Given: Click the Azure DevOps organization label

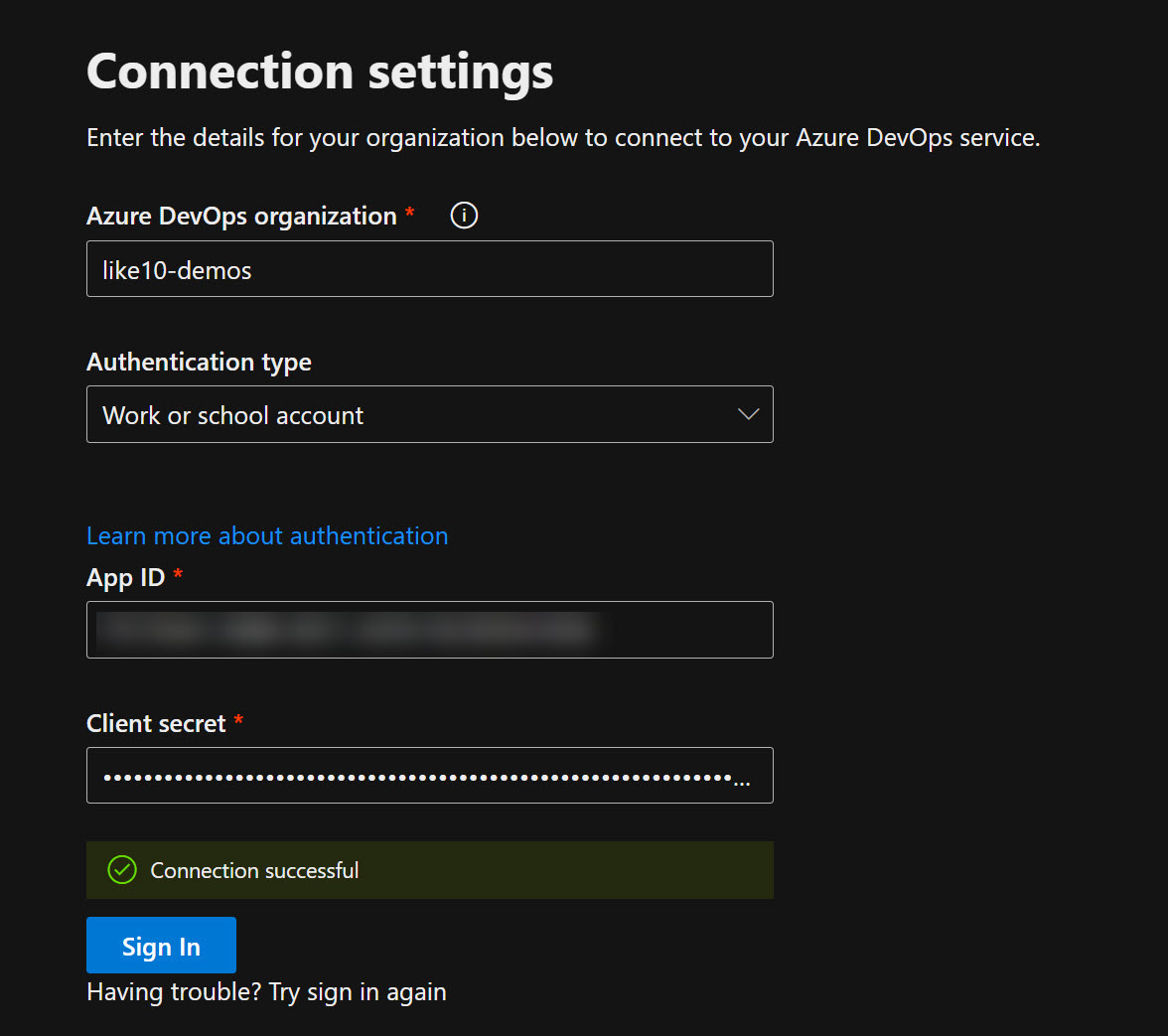Looking at the screenshot, I should pos(241,217).
